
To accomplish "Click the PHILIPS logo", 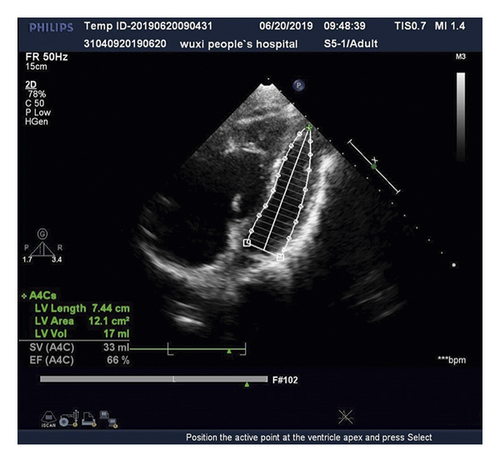I will [51, 28].
